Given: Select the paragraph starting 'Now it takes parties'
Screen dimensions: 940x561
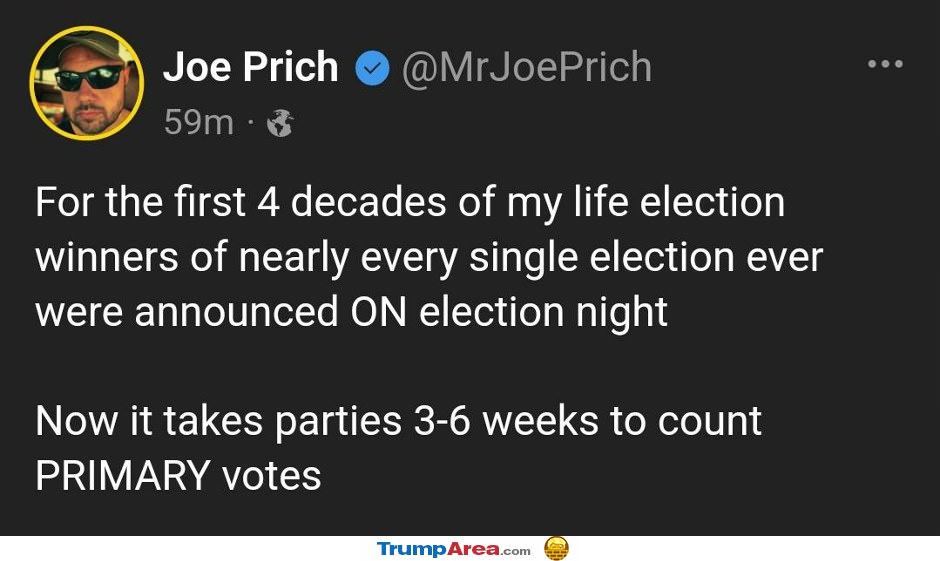Looking at the screenshot, I should pos(398,448).
